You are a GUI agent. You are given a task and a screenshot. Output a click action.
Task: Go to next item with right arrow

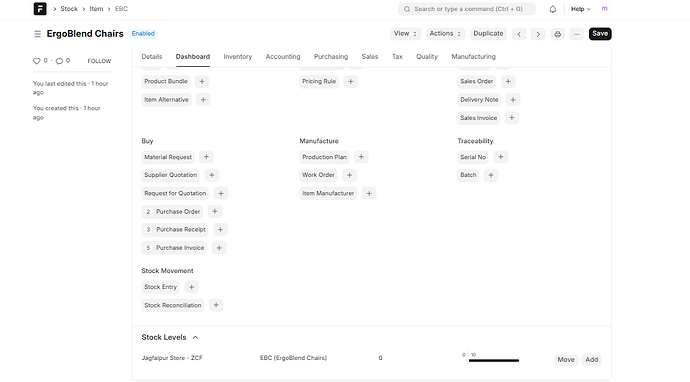[538, 34]
